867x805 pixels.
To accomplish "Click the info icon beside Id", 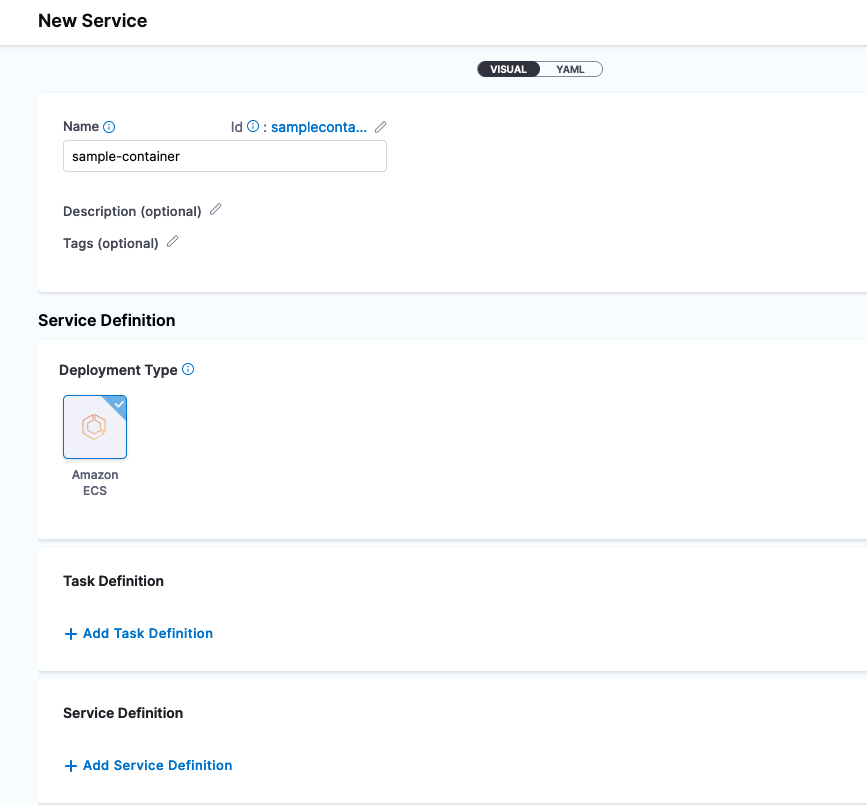I will [x=253, y=127].
